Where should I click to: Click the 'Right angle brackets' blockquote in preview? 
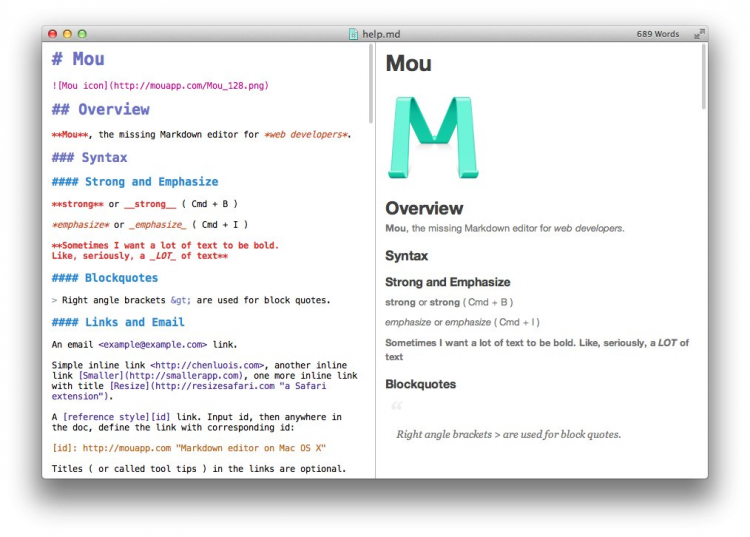(x=508, y=435)
